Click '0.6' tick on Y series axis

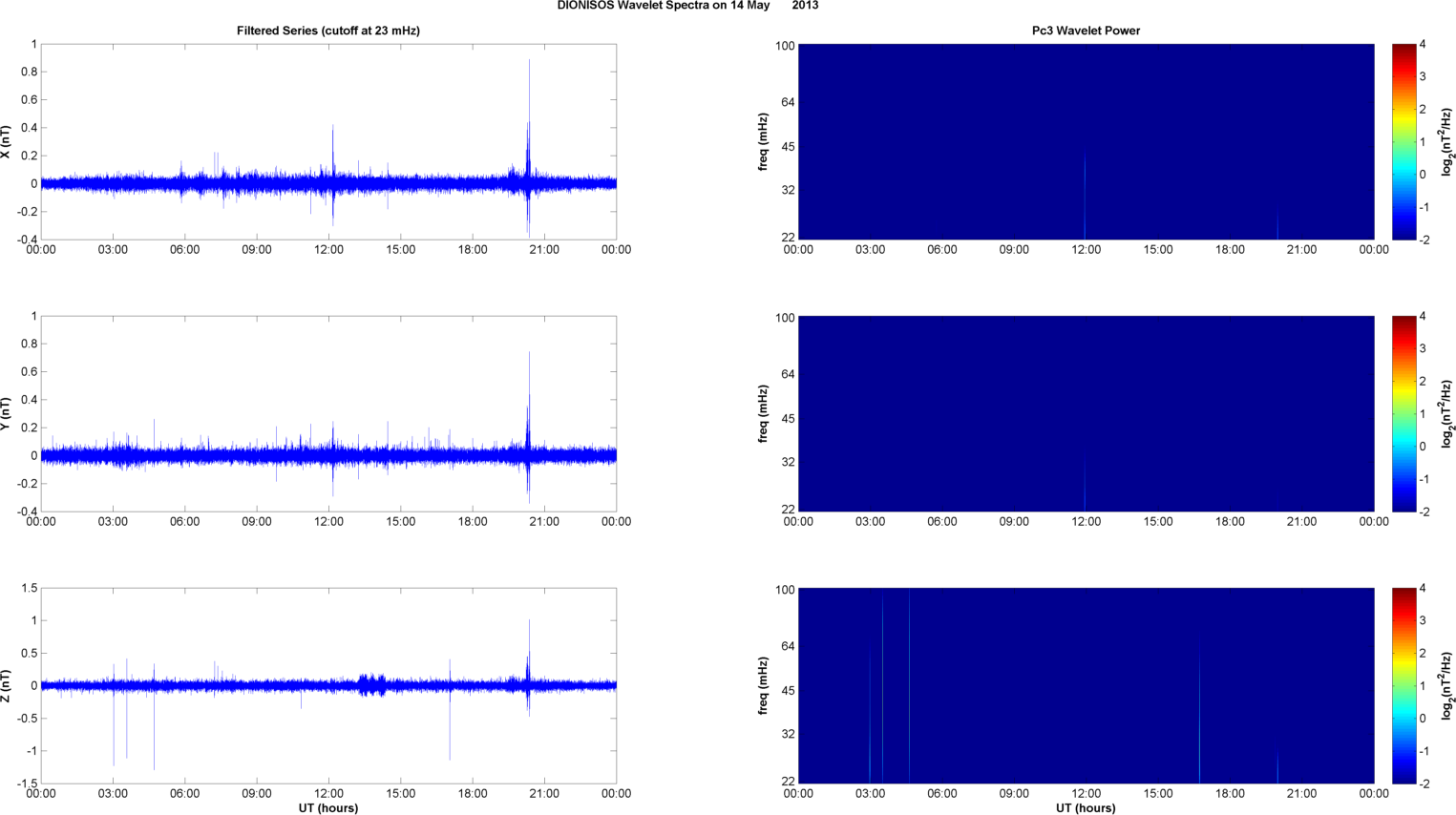click(29, 372)
